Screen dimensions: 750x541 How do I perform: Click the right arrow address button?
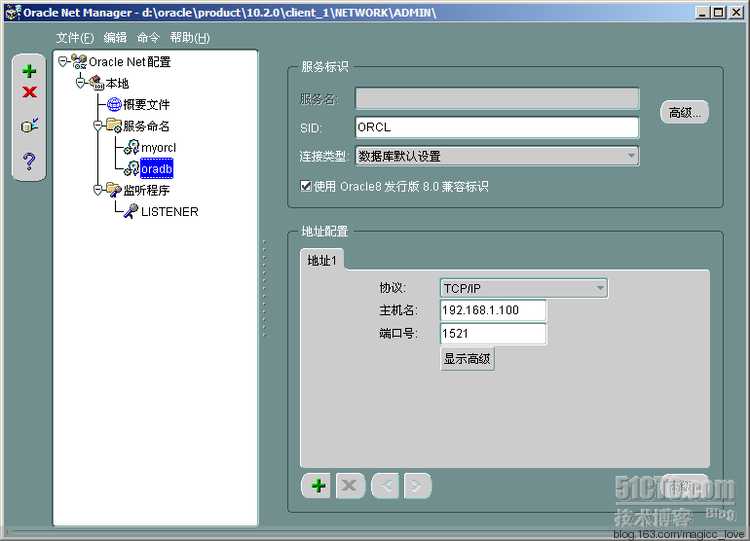pyautogui.click(x=417, y=486)
